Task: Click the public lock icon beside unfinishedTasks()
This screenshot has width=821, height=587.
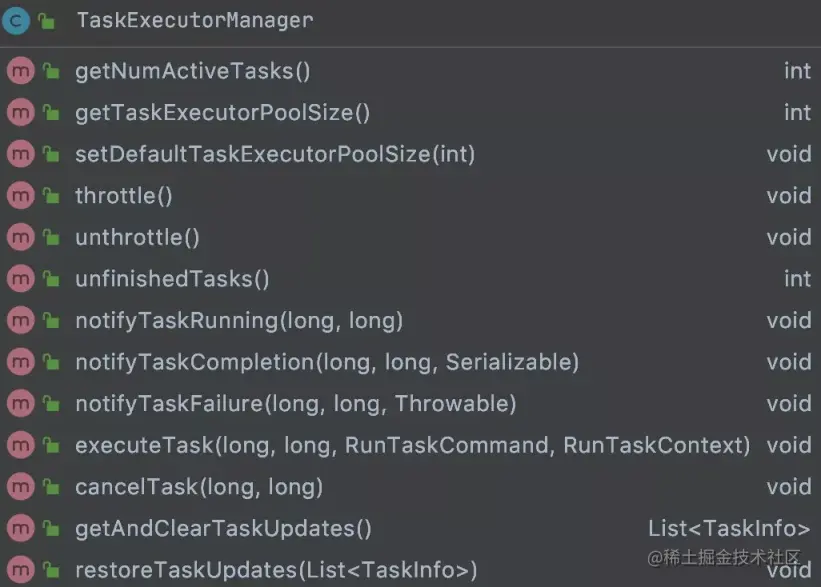Action: pos(50,280)
